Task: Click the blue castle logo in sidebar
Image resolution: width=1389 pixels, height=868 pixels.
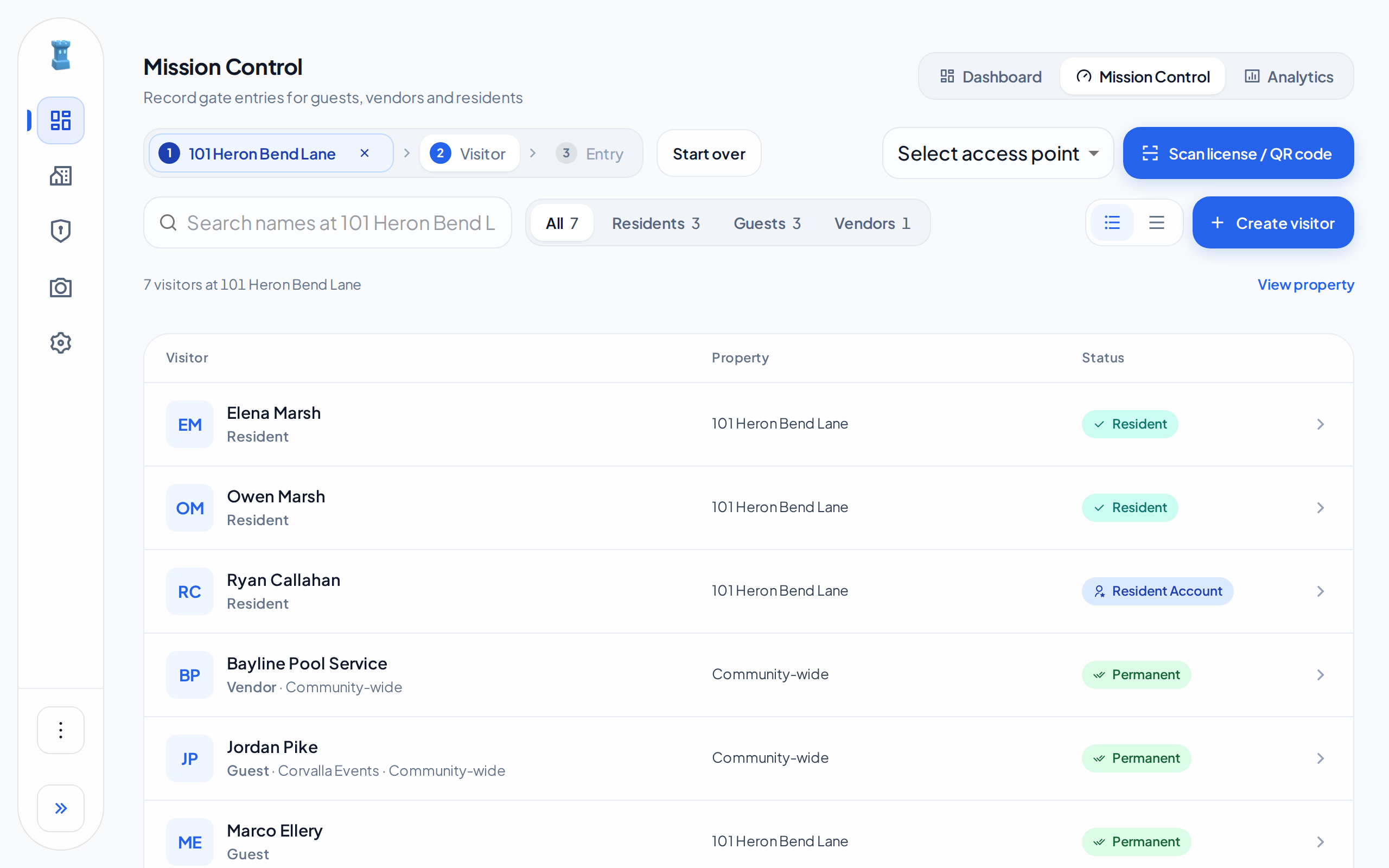Action: 60,55
